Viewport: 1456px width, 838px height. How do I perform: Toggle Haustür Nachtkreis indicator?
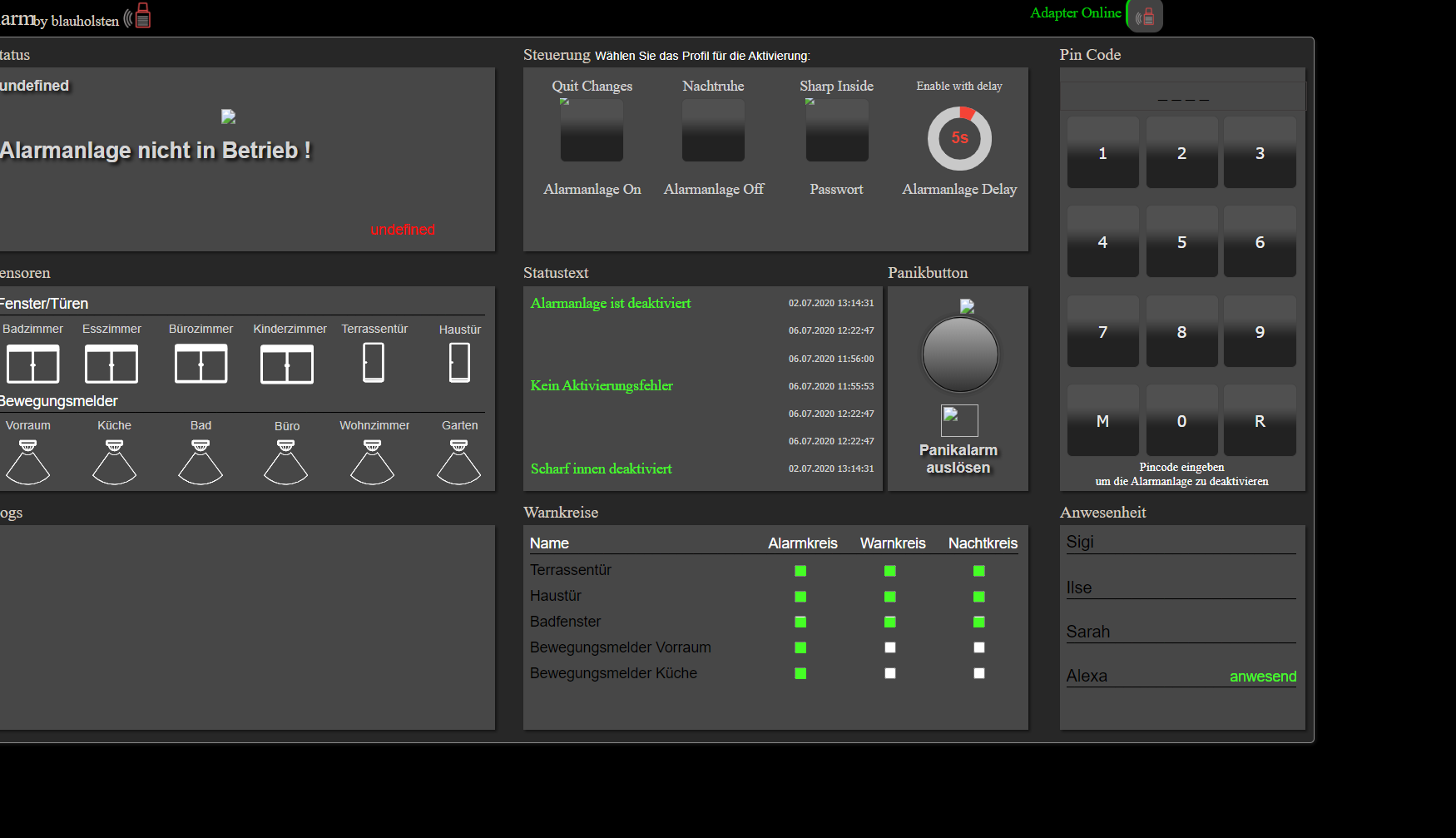tap(979, 597)
